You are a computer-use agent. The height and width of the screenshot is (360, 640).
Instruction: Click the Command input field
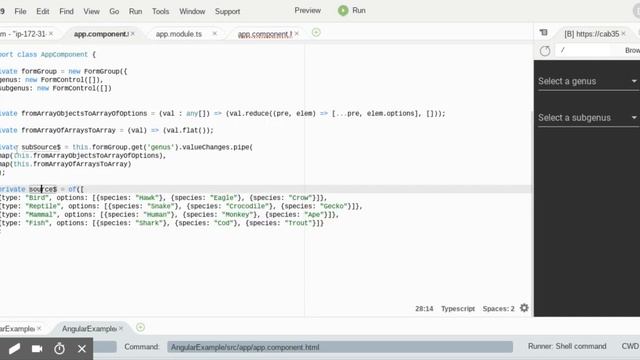(340, 347)
